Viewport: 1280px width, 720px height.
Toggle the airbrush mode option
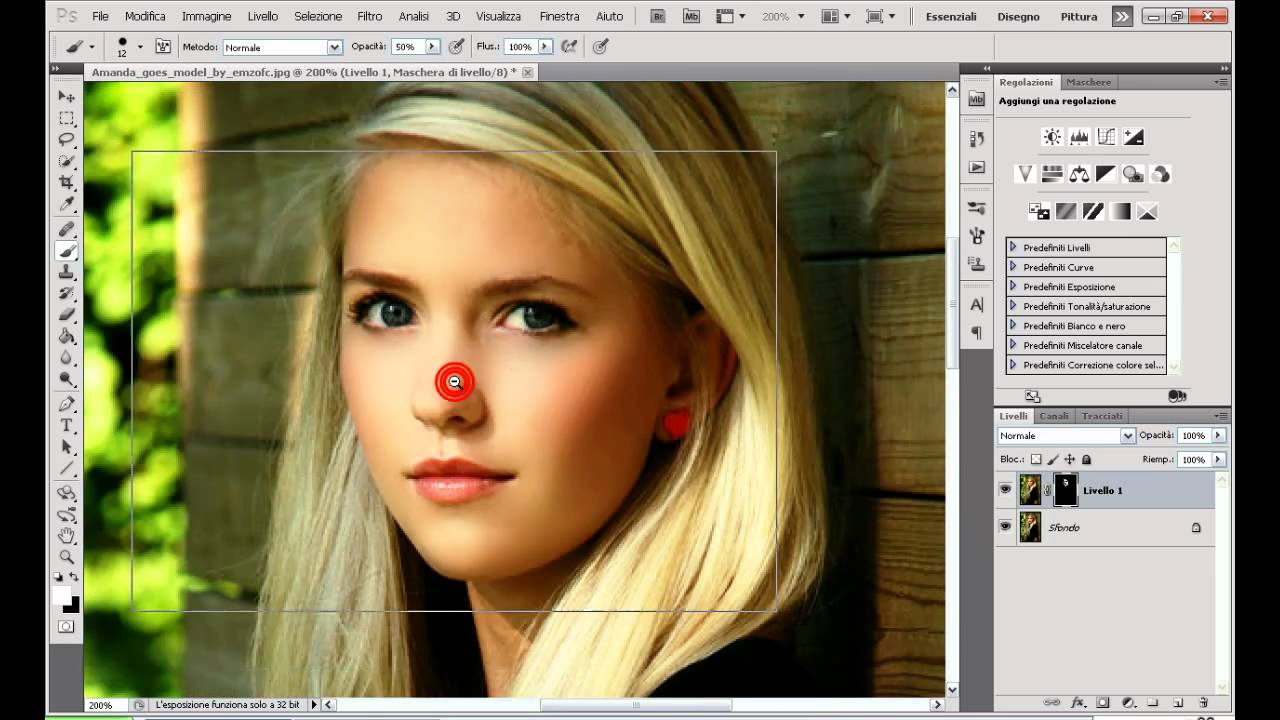pos(570,47)
